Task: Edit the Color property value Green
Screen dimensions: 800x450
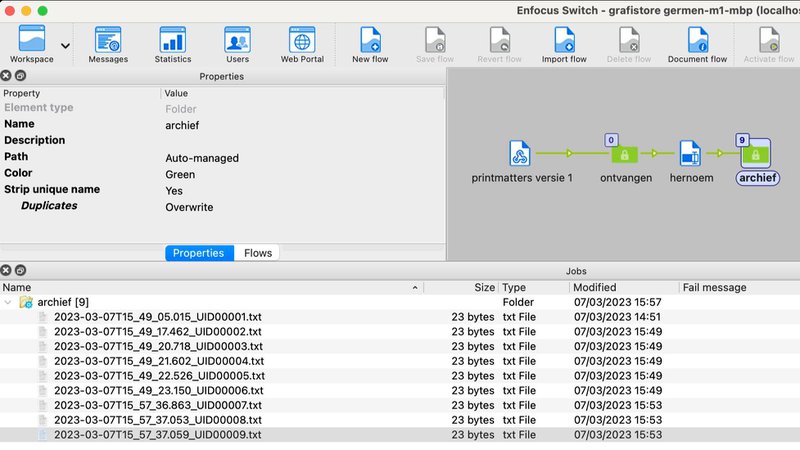Action: coord(180,174)
